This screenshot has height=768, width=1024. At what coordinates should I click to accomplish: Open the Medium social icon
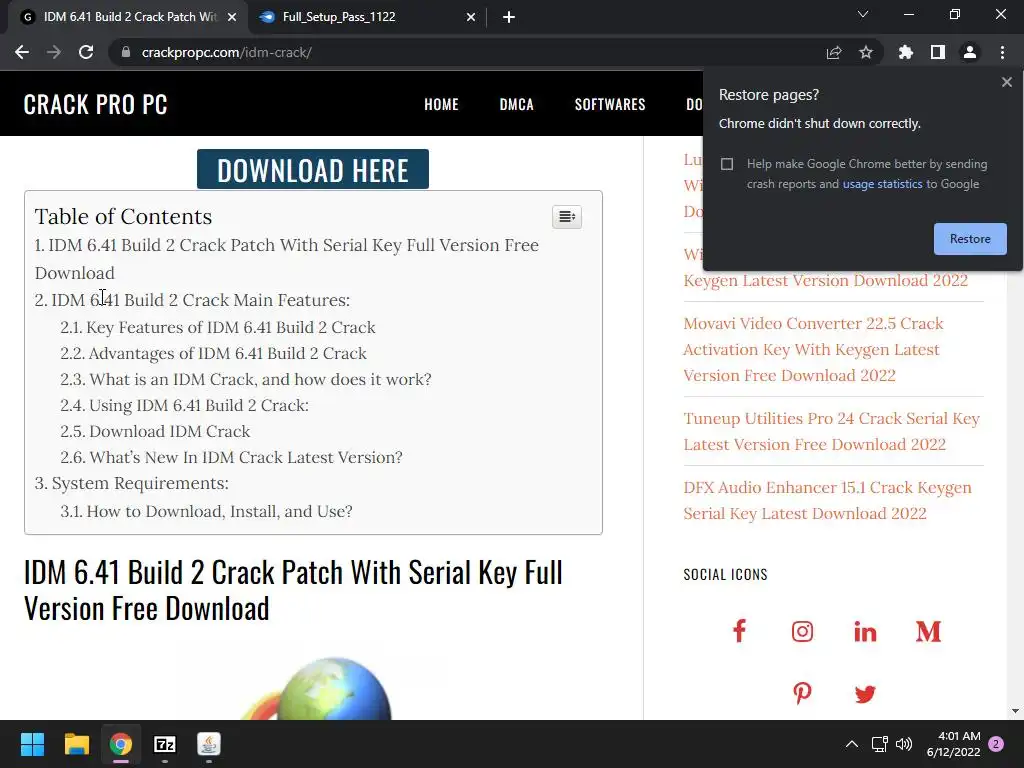pos(928,631)
